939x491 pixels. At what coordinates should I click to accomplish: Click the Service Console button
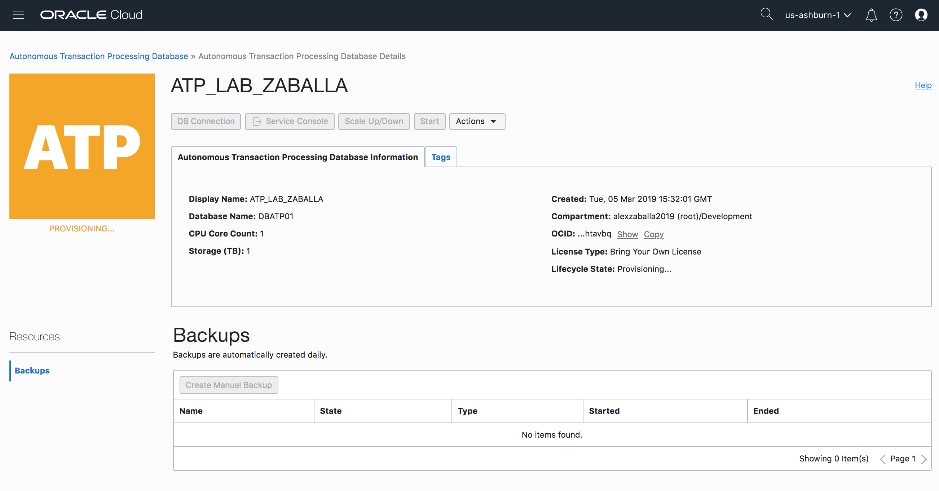coord(289,121)
